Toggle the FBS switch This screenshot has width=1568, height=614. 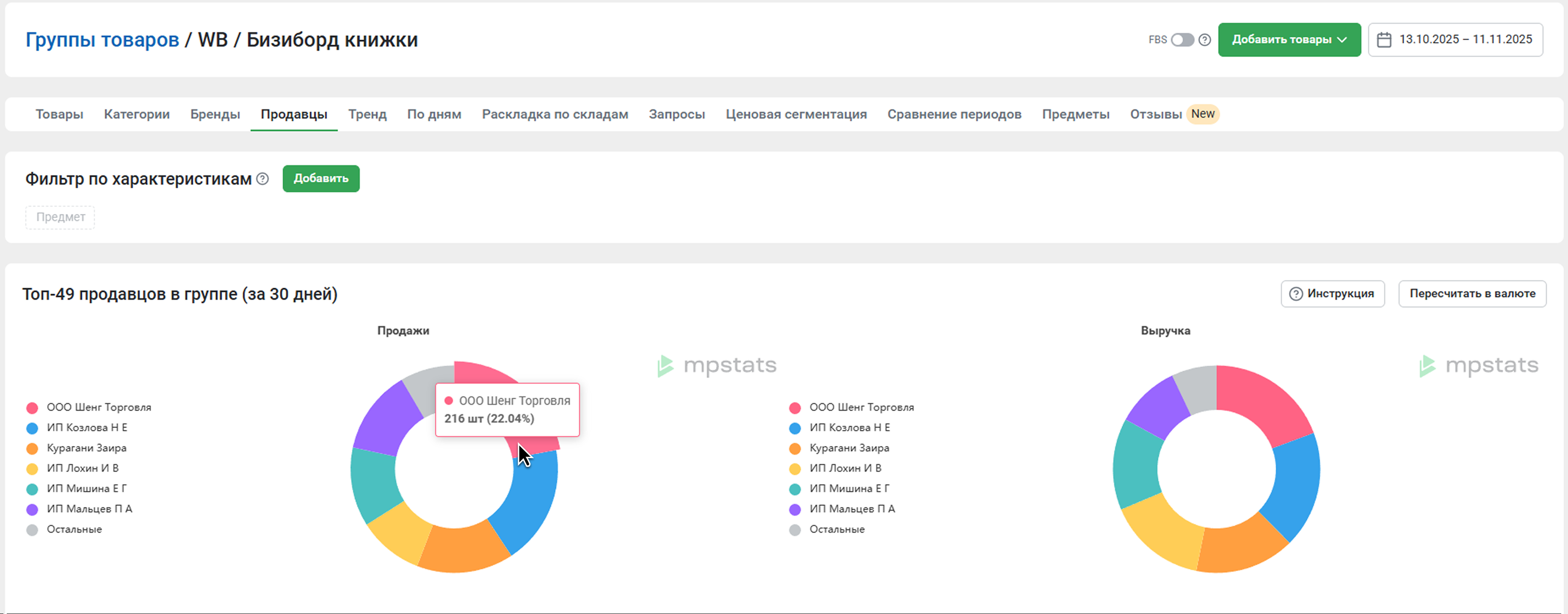tap(1182, 40)
